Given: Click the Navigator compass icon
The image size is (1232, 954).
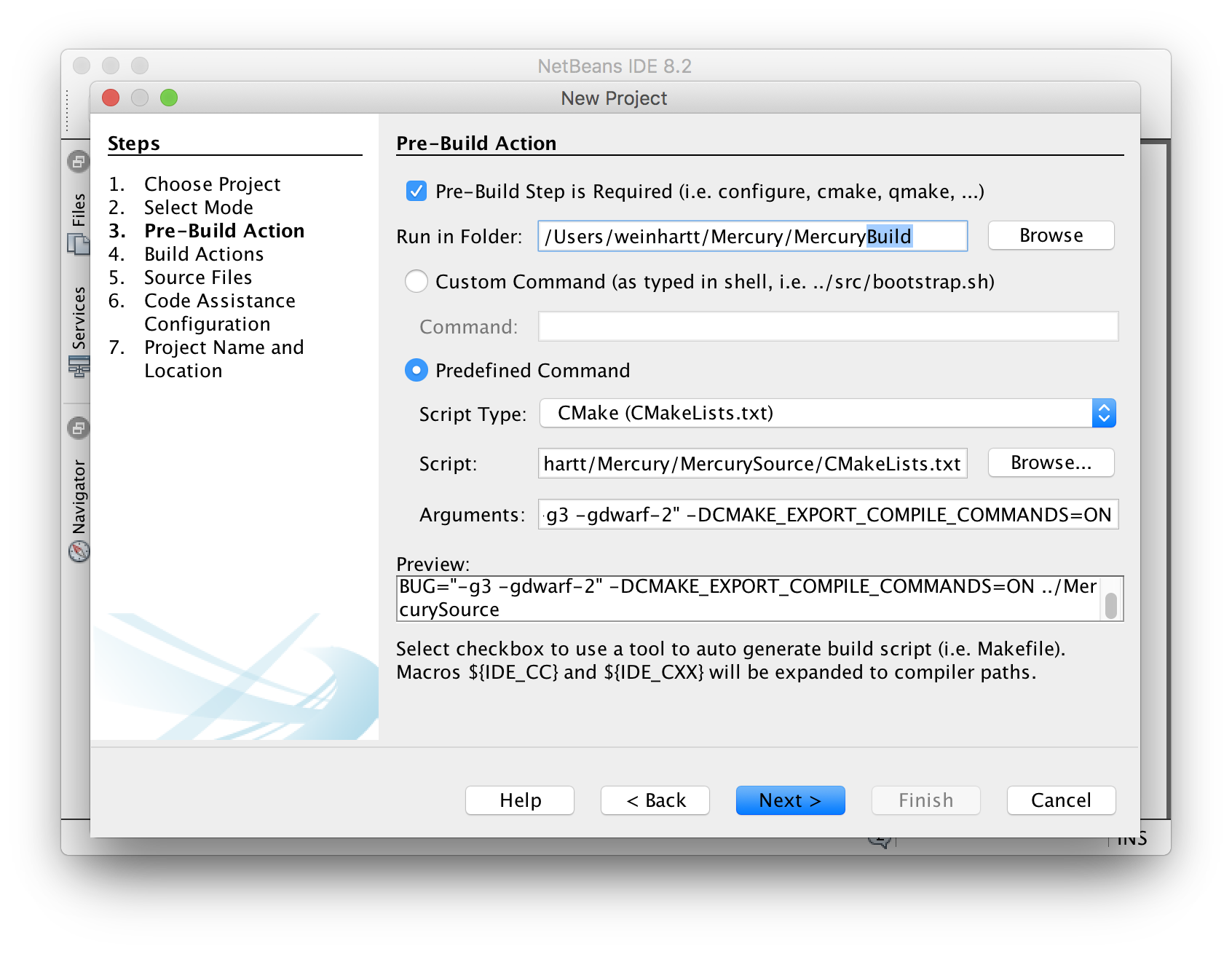Looking at the screenshot, I should pyautogui.click(x=79, y=551).
